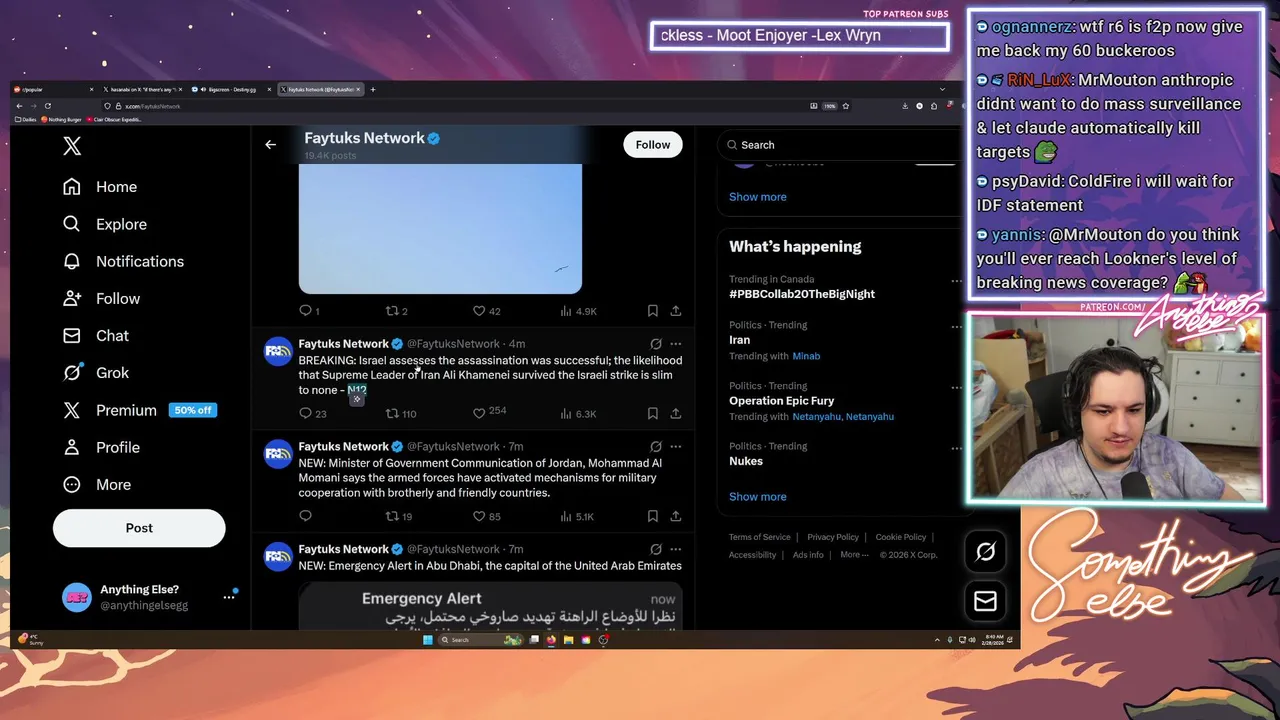Open File Explorer from the taskbar
Screen dimensions: 1280x720
pos(568,640)
